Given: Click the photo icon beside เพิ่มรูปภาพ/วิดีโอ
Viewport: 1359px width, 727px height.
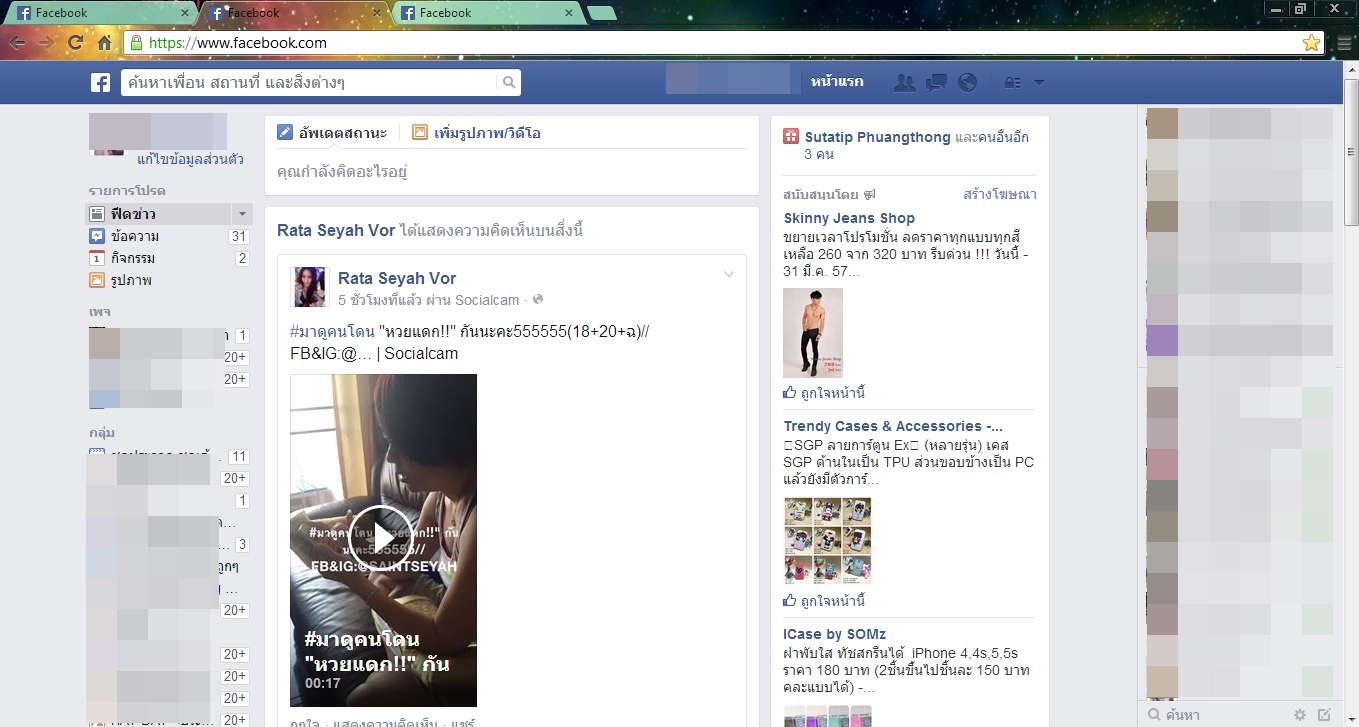Looking at the screenshot, I should click(x=420, y=132).
